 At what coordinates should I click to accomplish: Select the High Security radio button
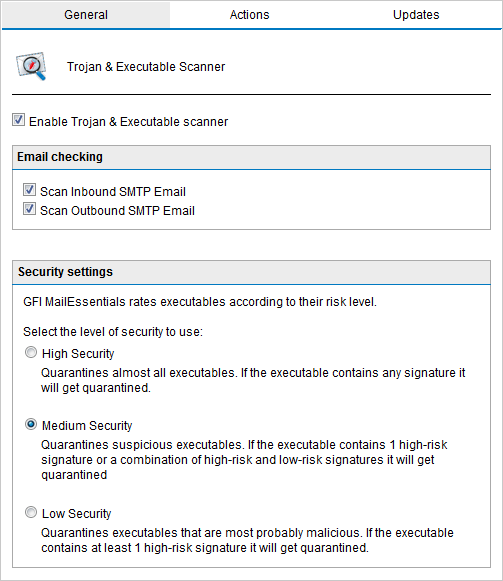point(31,352)
